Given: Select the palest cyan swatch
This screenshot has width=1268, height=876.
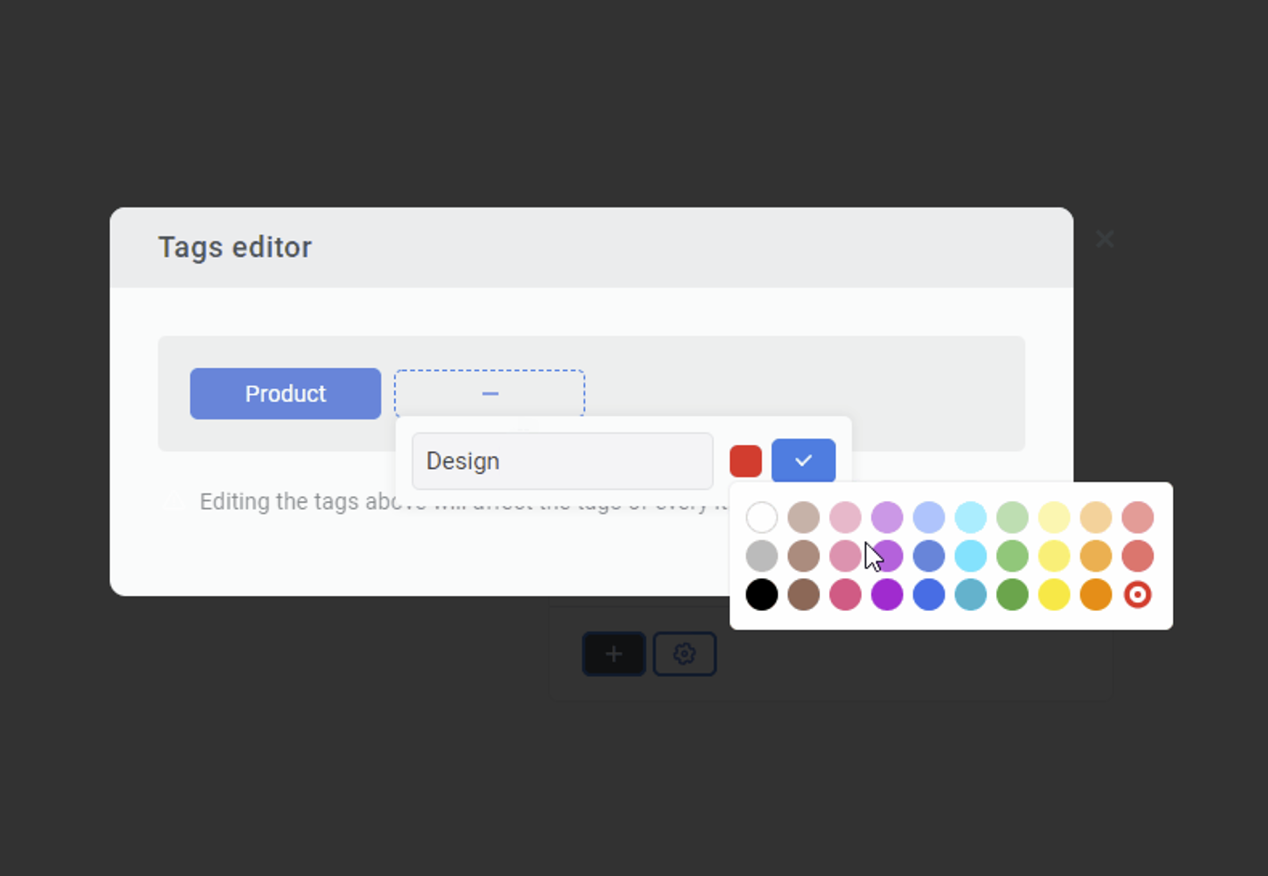Looking at the screenshot, I should coord(971,517).
